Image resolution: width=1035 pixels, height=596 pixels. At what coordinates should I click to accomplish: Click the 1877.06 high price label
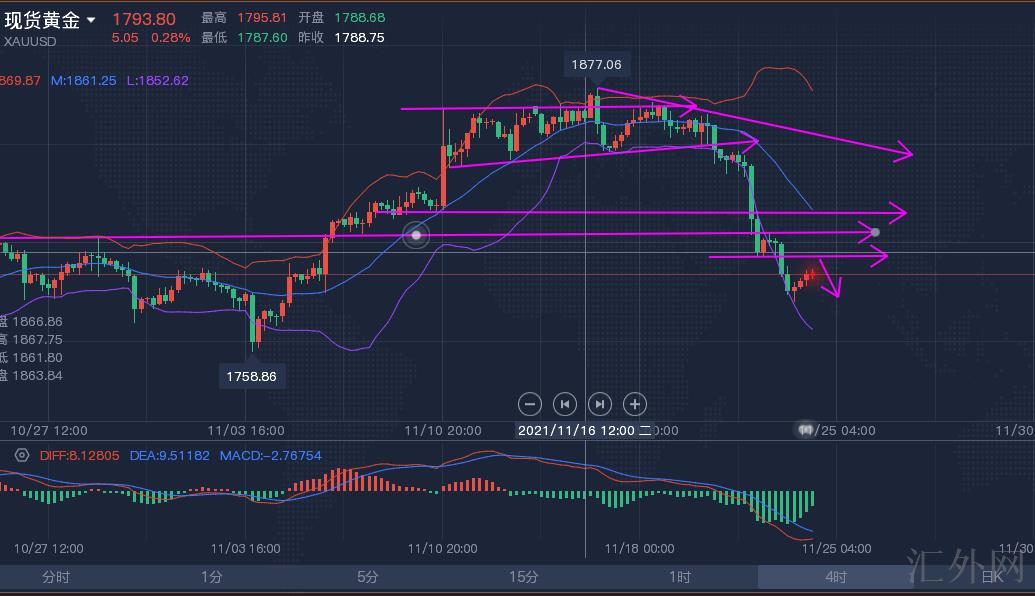tap(596, 65)
